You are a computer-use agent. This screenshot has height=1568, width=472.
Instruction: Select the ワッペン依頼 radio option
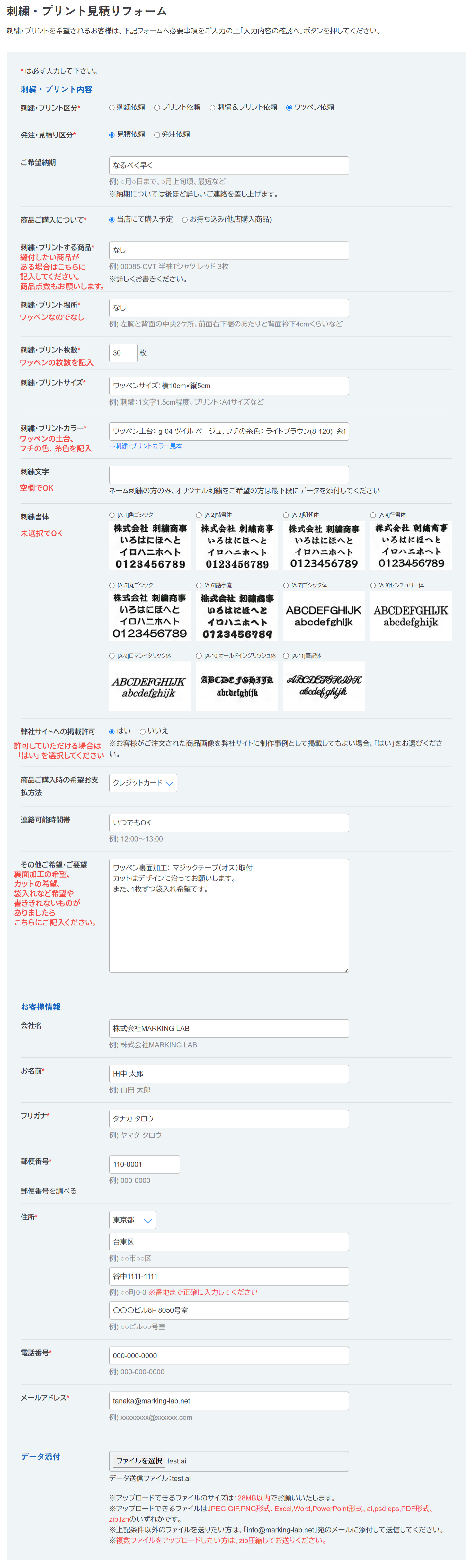[x=289, y=108]
